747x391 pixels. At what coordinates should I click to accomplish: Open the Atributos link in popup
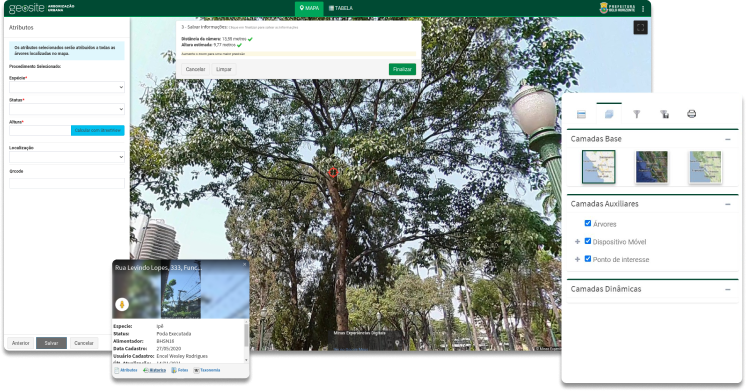pos(126,370)
